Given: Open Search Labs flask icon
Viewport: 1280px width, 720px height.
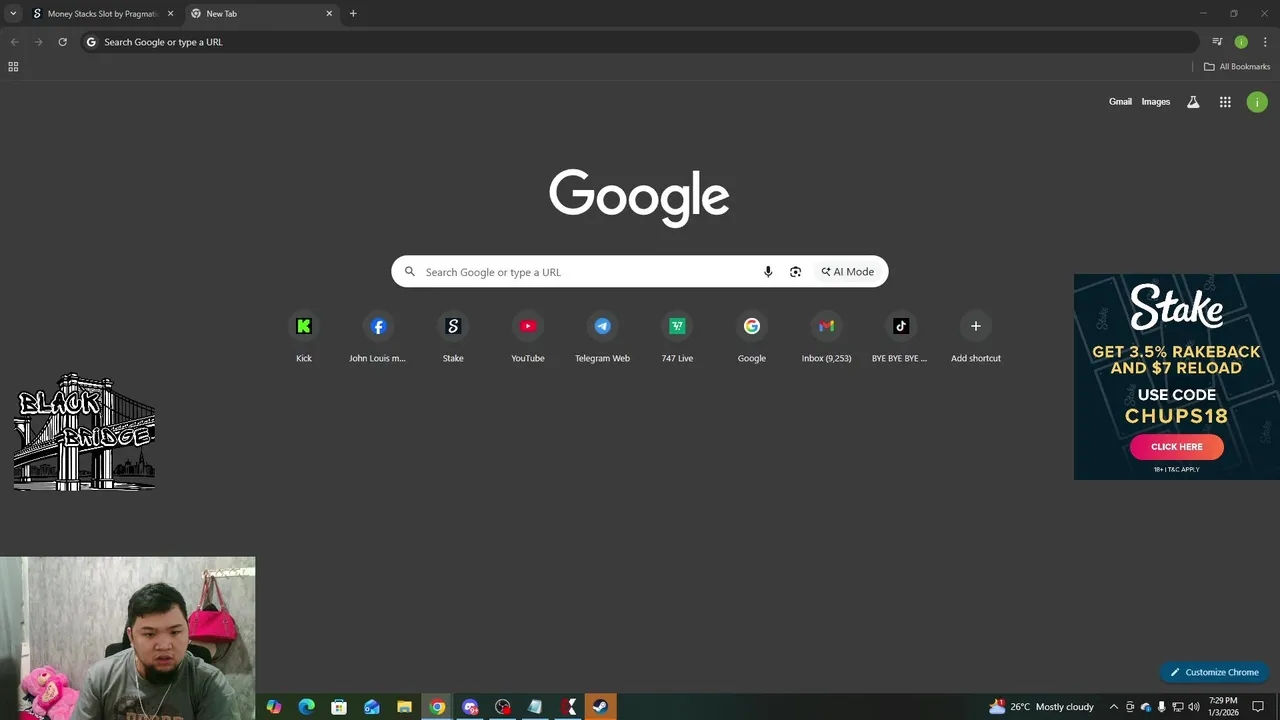Looking at the screenshot, I should (x=1193, y=102).
